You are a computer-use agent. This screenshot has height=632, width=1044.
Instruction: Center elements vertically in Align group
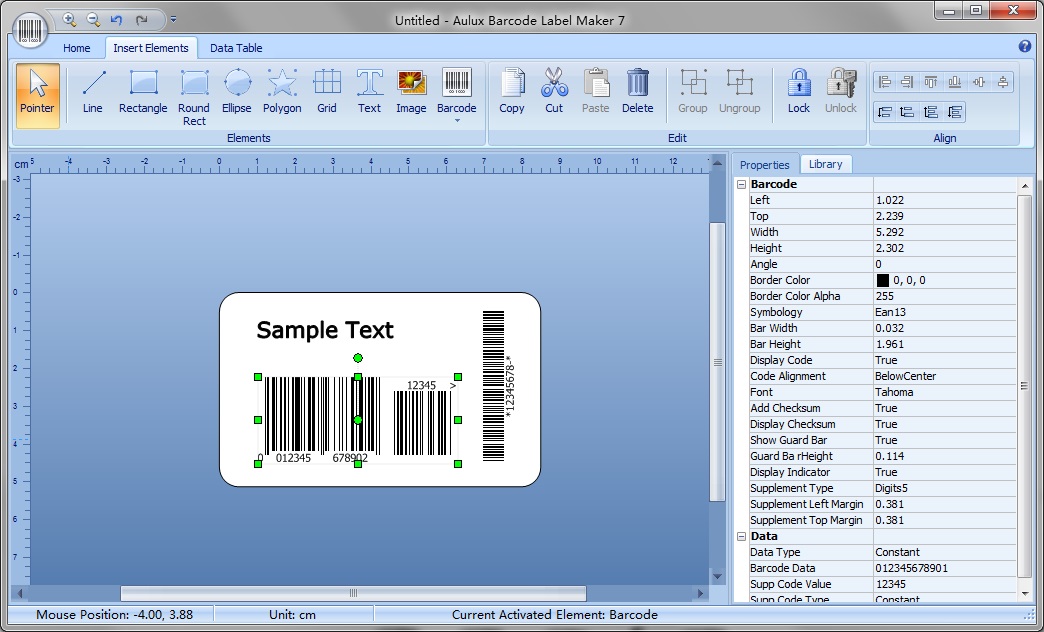1003,83
